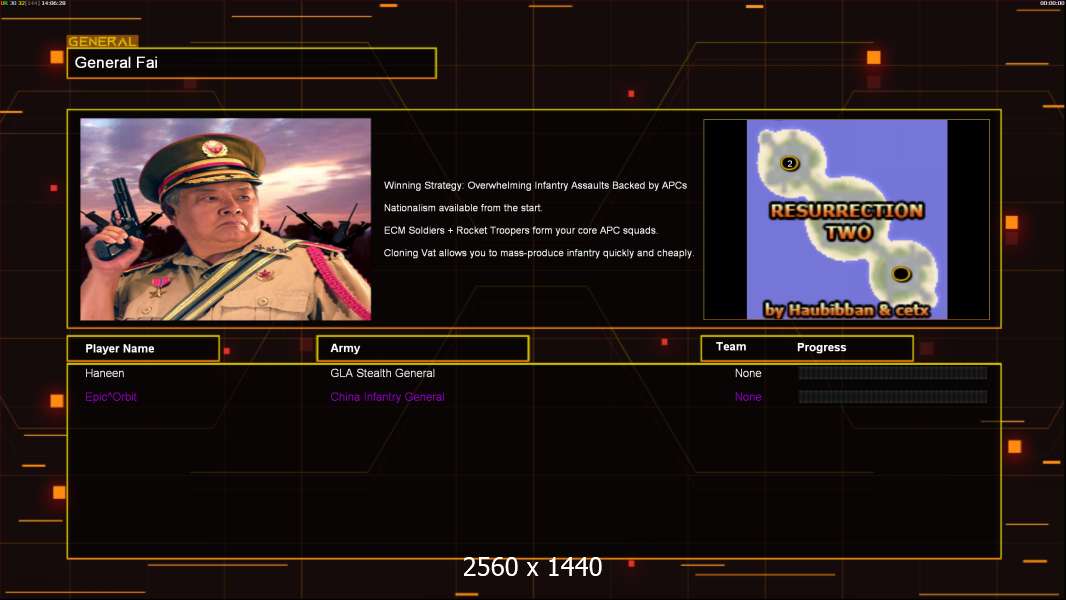Select player Haneen in the list
This screenshot has width=1066, height=600.
[x=105, y=373]
